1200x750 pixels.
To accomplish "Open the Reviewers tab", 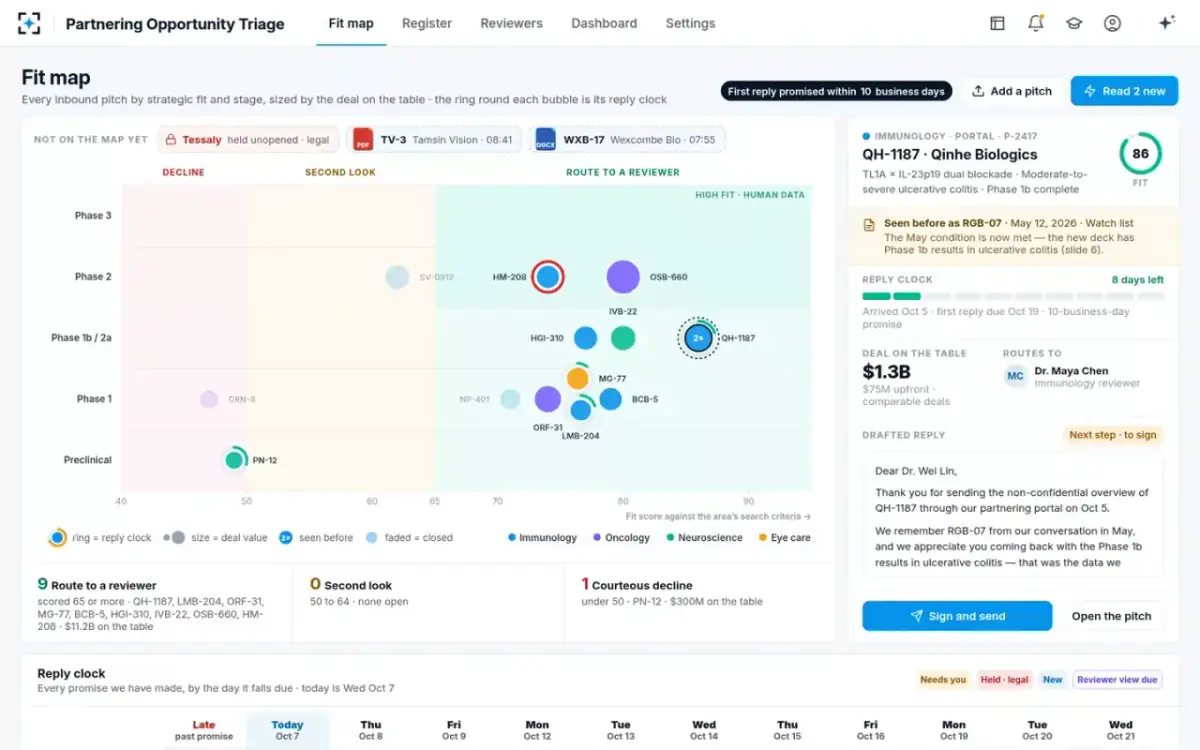I will pos(511,23).
